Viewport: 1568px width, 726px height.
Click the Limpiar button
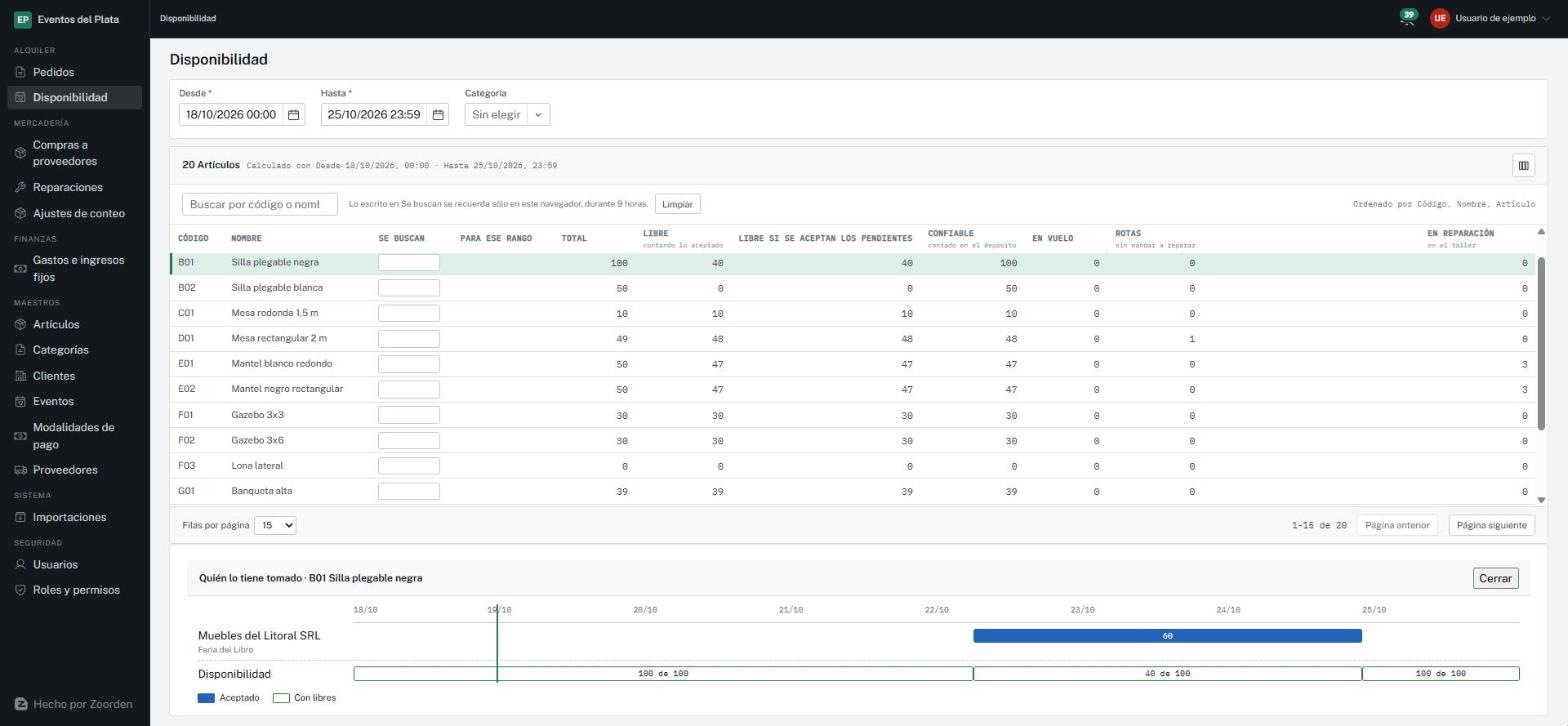point(677,204)
